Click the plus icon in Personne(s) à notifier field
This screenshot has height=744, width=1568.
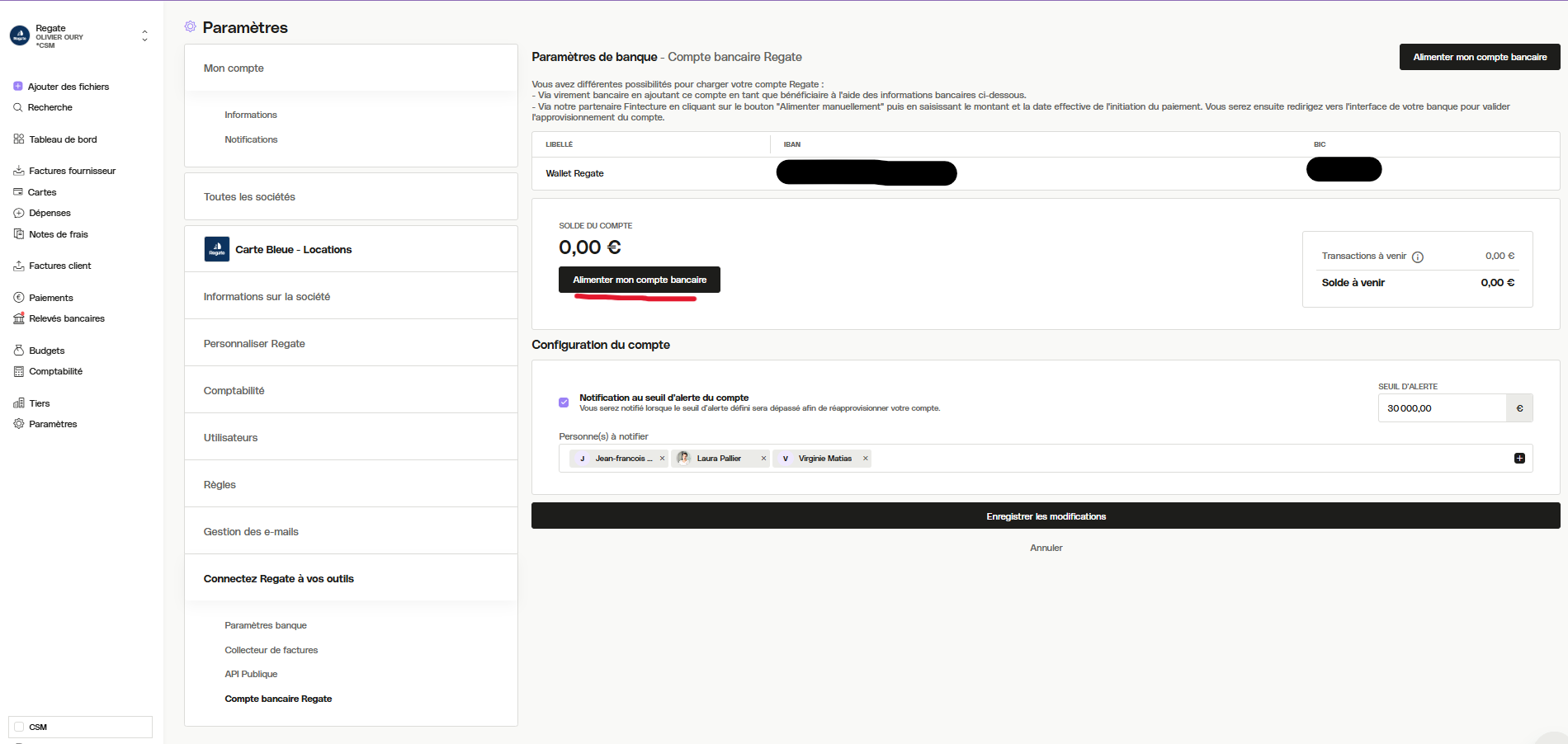1519,458
